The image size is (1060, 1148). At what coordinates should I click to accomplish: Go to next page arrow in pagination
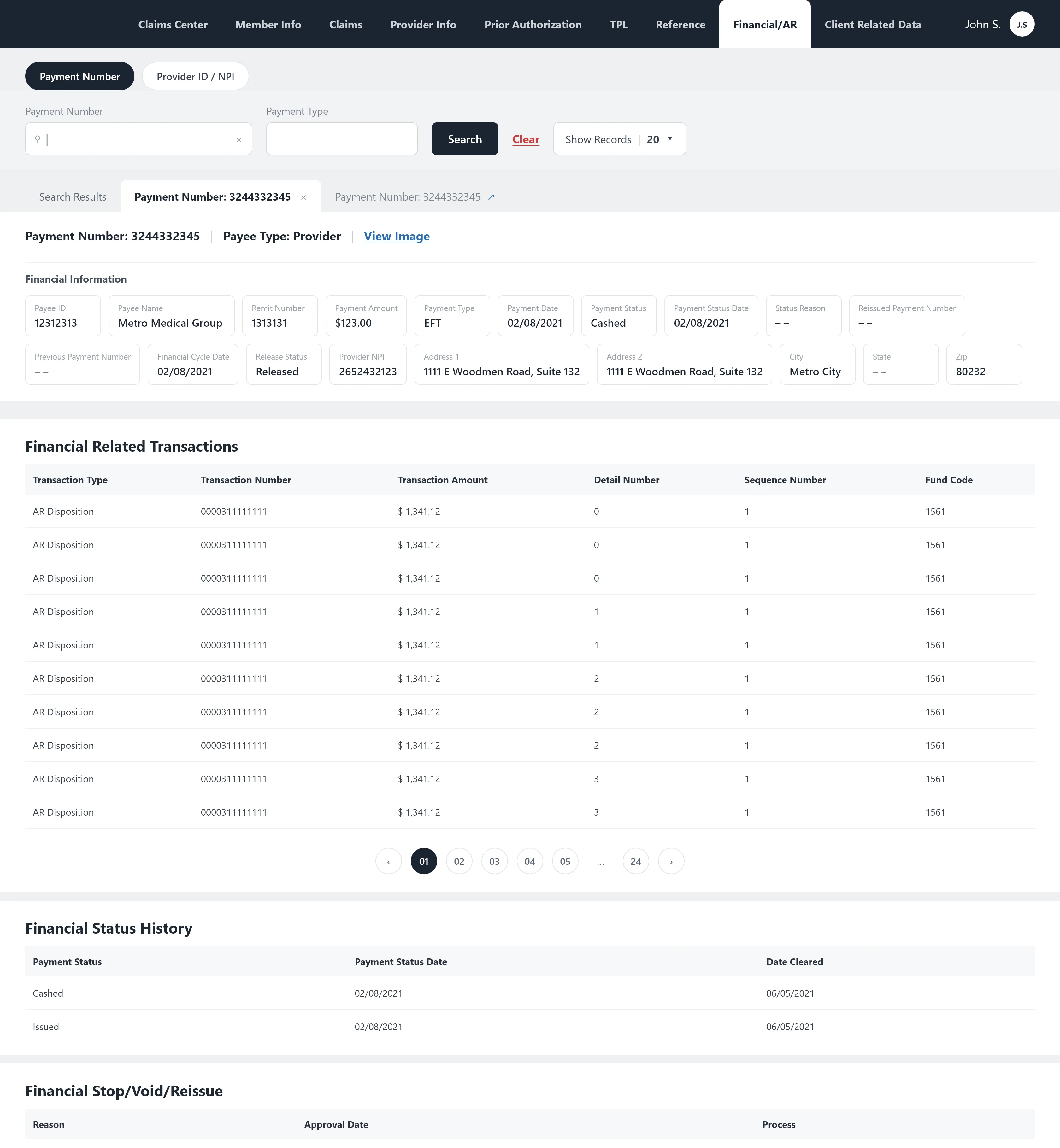tap(671, 861)
